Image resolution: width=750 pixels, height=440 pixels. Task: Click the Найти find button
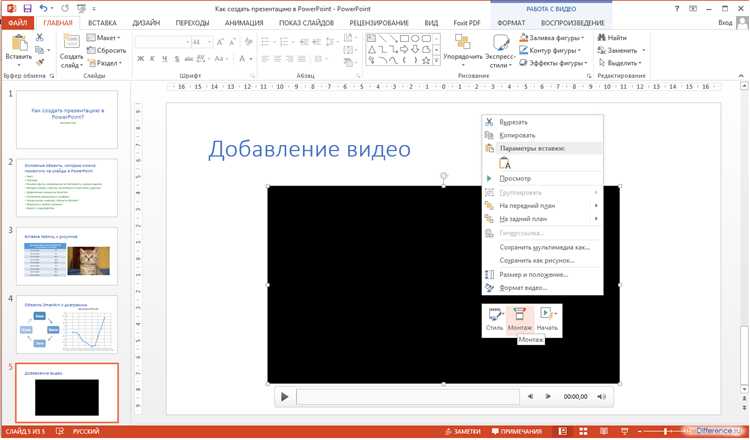612,38
